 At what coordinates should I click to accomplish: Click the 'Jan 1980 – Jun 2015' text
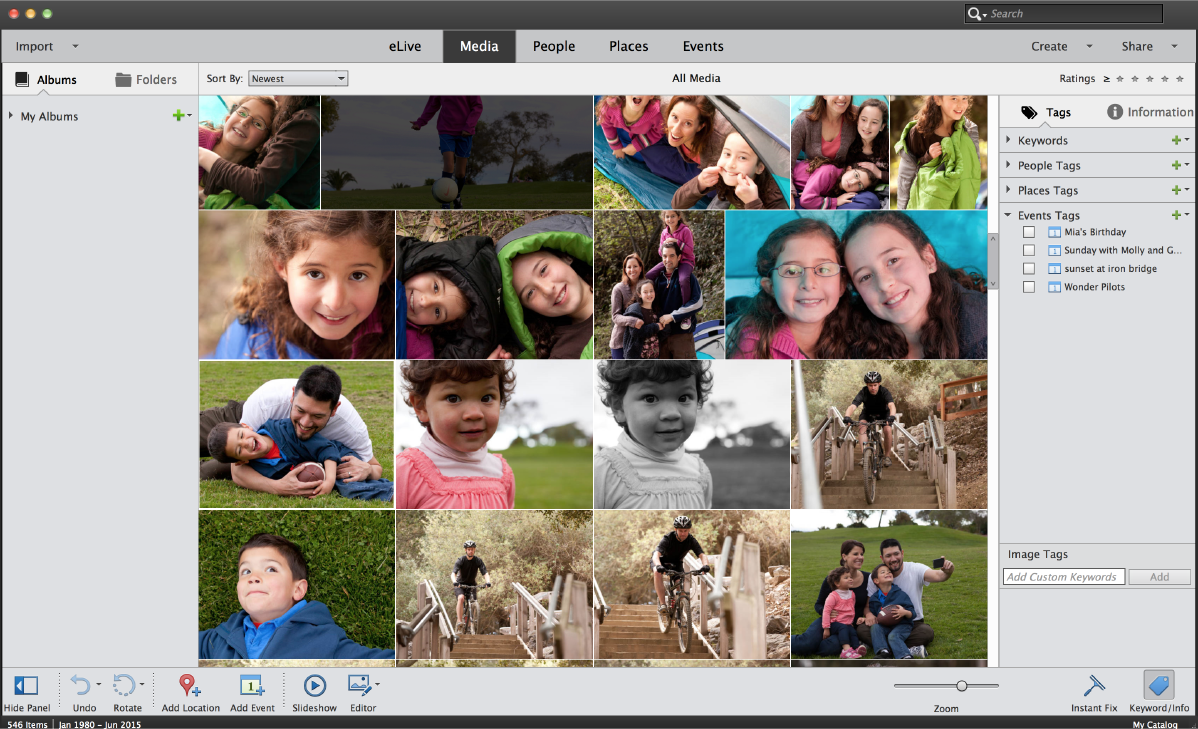[x=100, y=724]
